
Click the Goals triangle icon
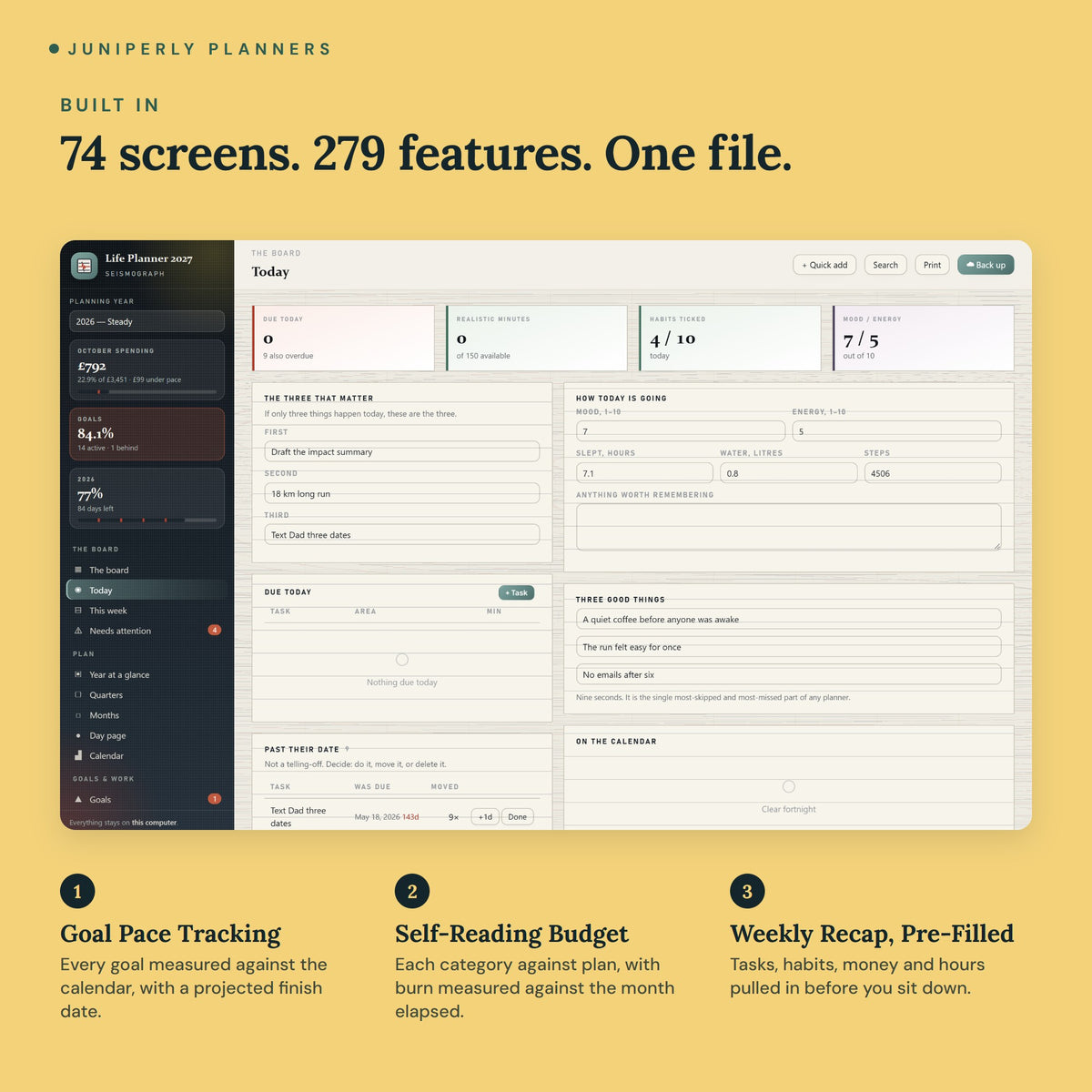pyautogui.click(x=78, y=799)
